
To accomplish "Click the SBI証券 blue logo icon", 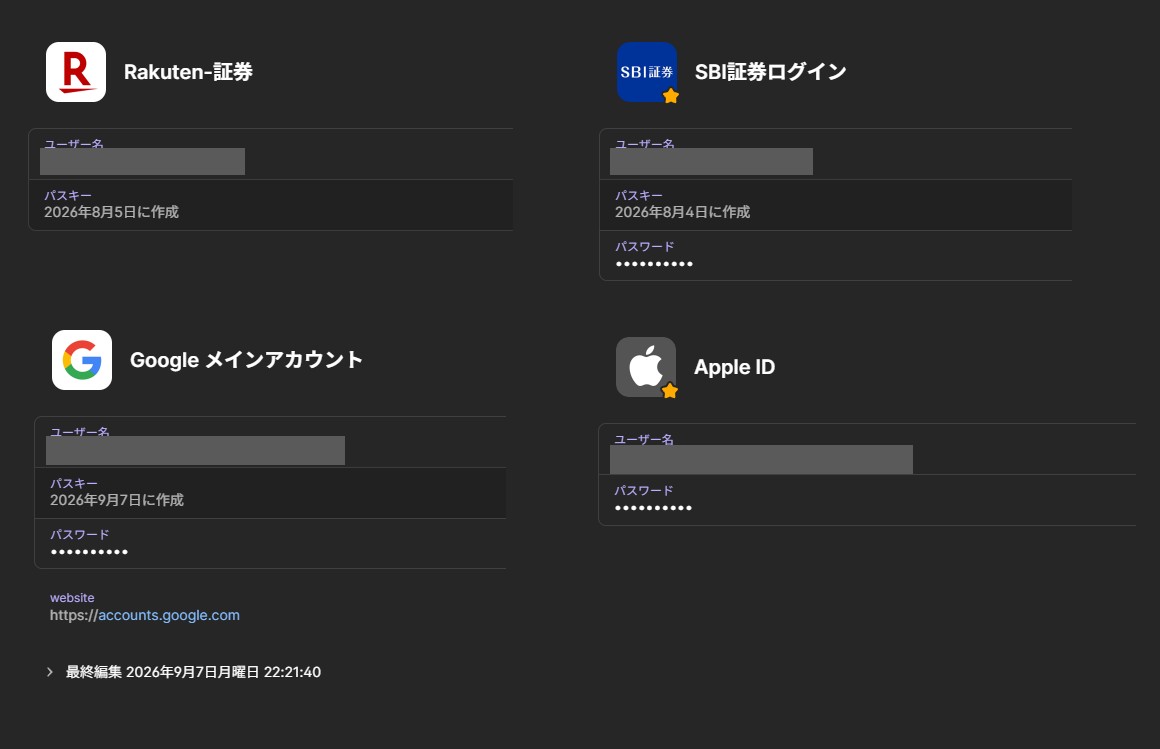I will [x=647, y=72].
